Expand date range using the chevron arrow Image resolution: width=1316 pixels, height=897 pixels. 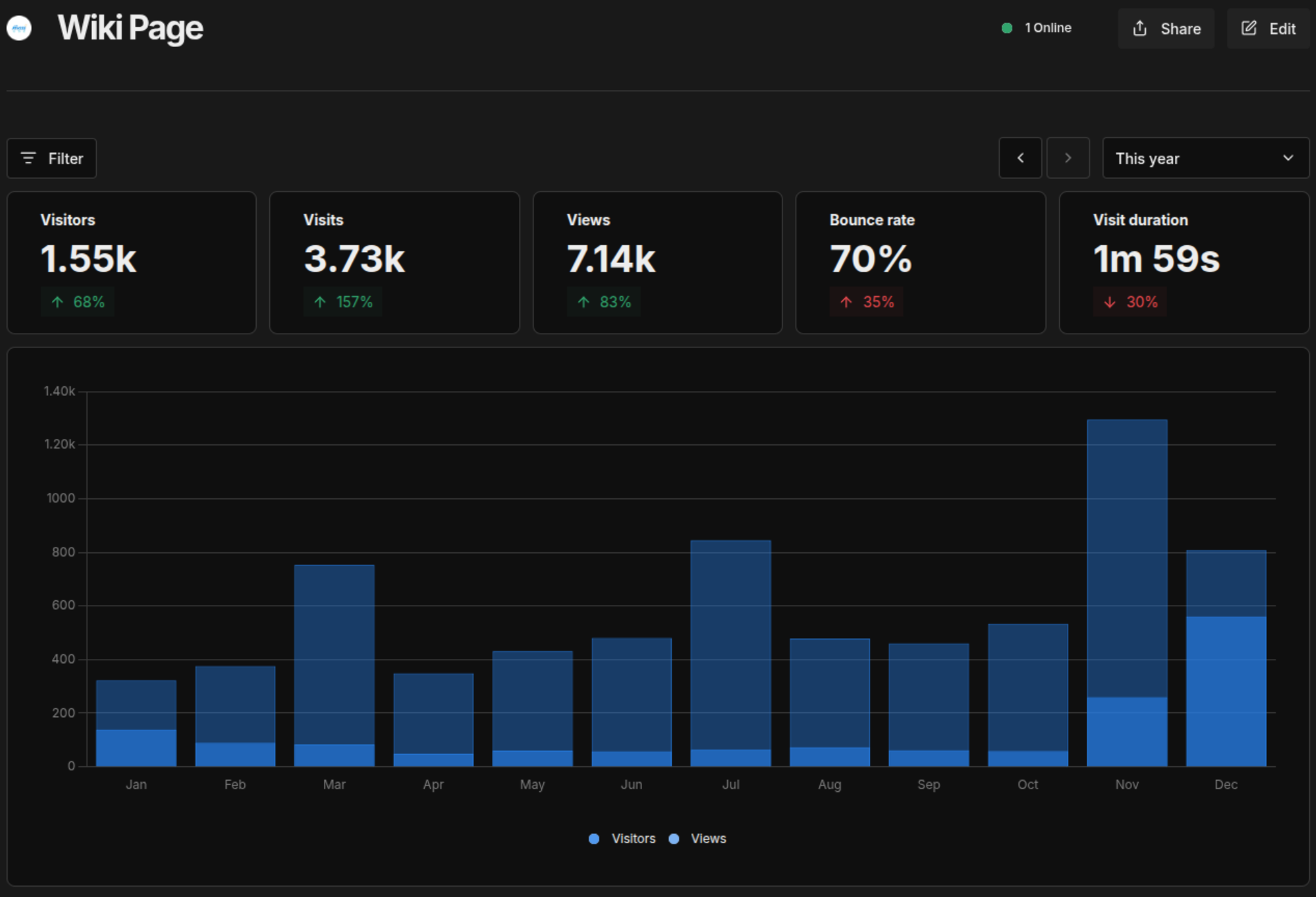(1288, 158)
